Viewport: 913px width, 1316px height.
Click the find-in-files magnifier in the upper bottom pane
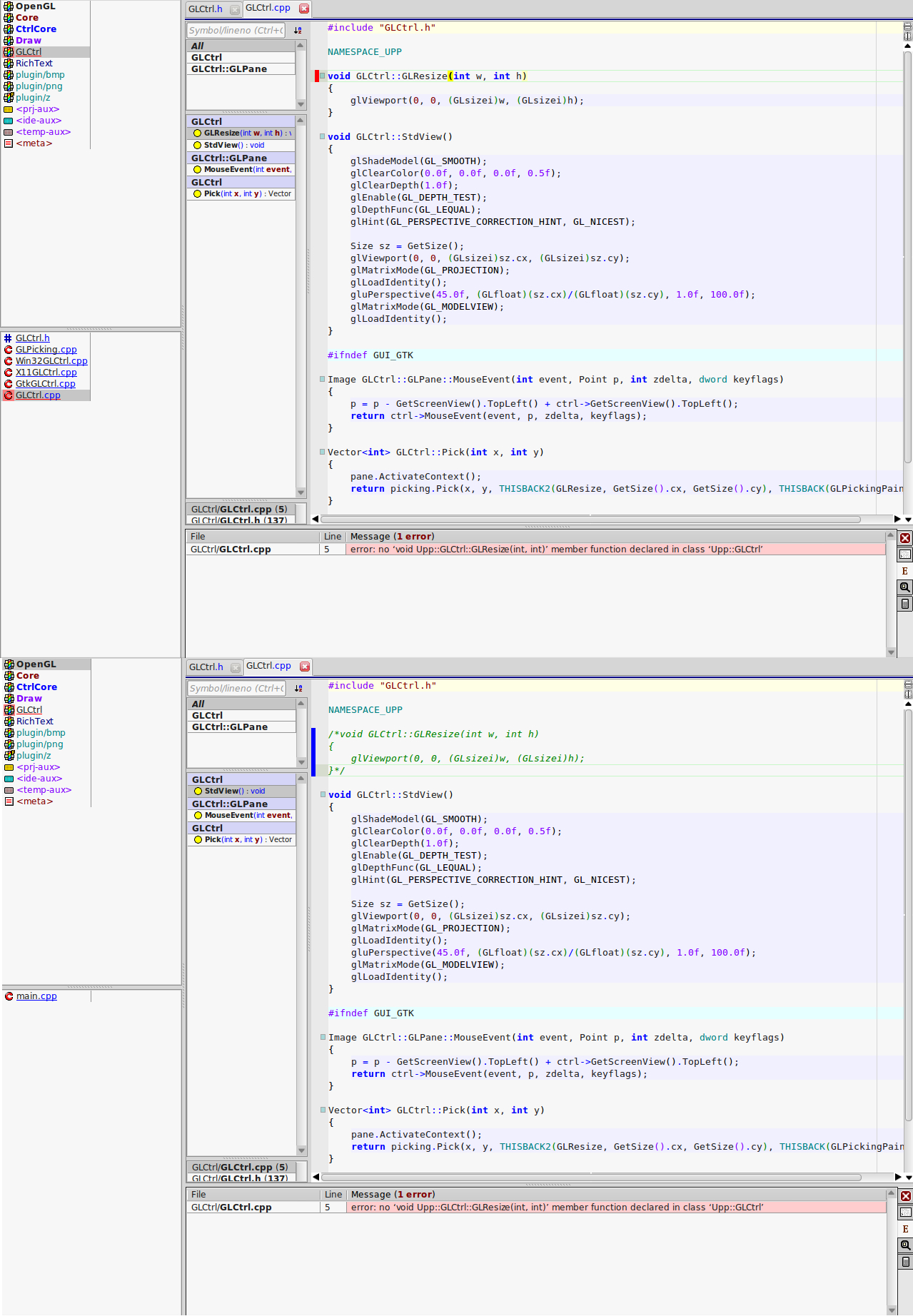pyautogui.click(x=905, y=587)
